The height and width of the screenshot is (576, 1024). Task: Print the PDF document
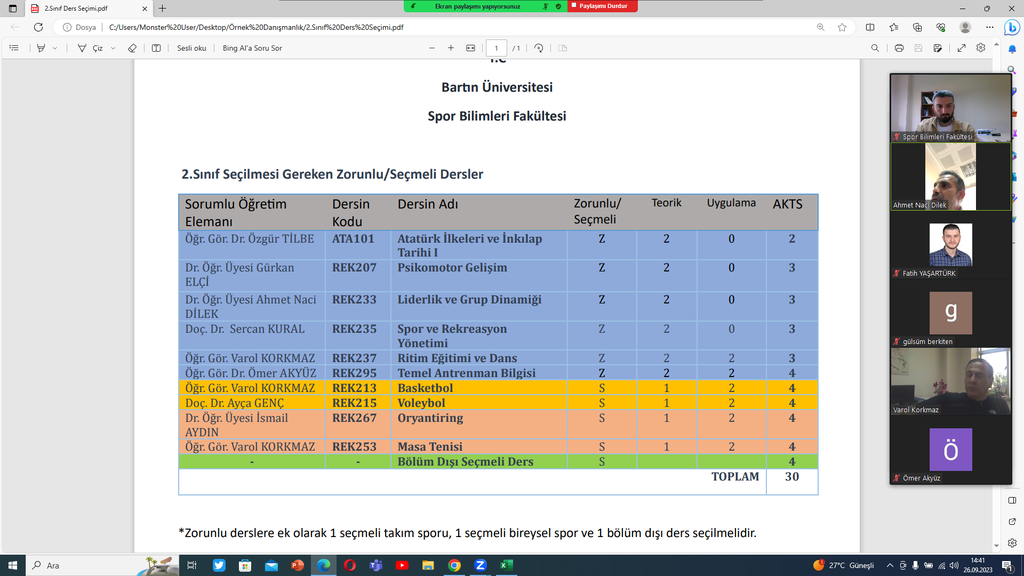899,48
